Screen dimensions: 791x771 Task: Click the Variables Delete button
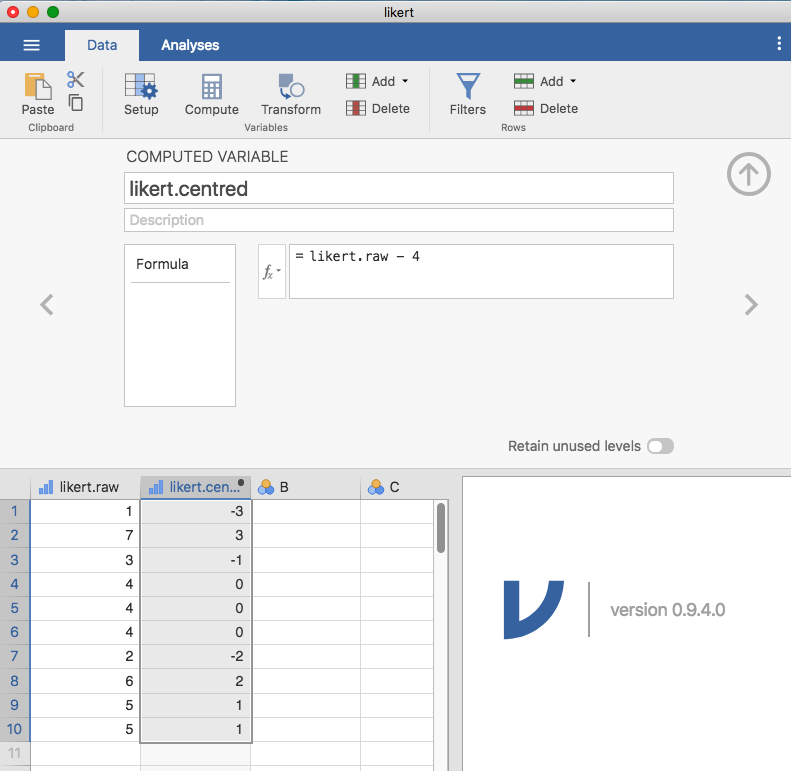(x=377, y=108)
